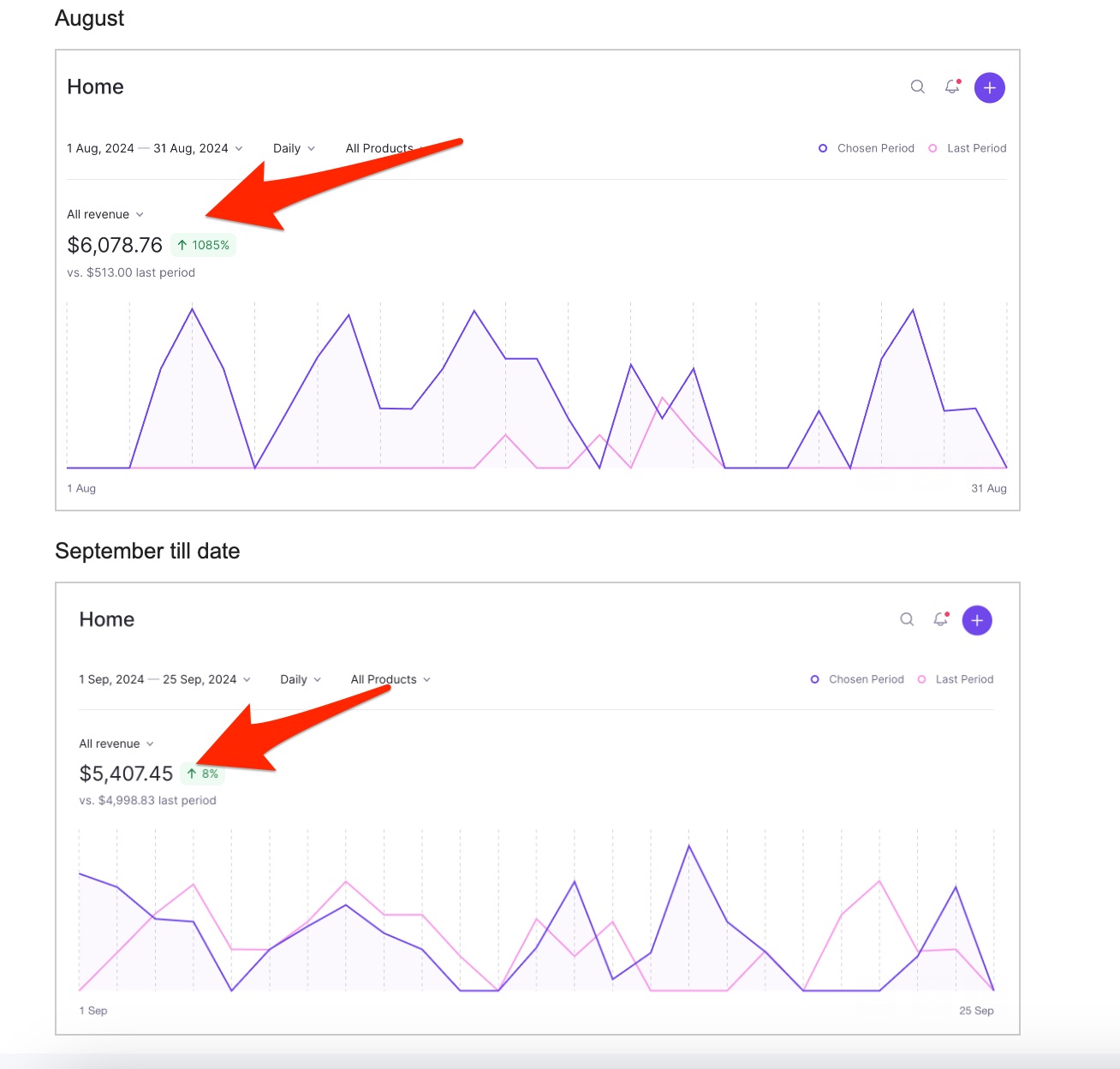
Task: Click the '31 Aug' axis label
Action: click(x=989, y=488)
